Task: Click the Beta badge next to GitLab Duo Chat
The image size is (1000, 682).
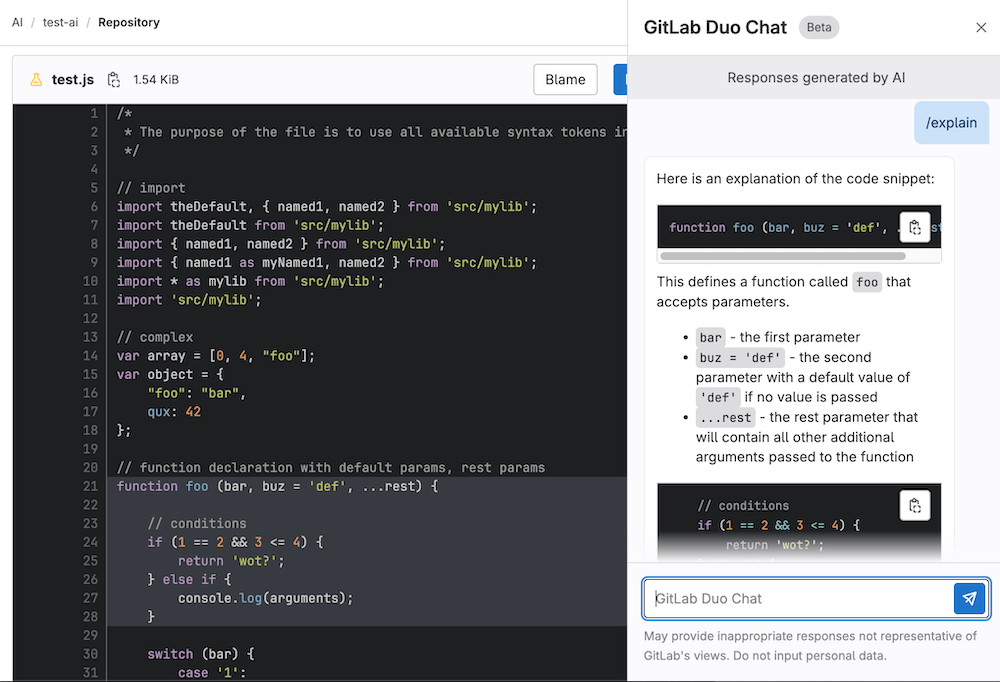Action: [818, 27]
